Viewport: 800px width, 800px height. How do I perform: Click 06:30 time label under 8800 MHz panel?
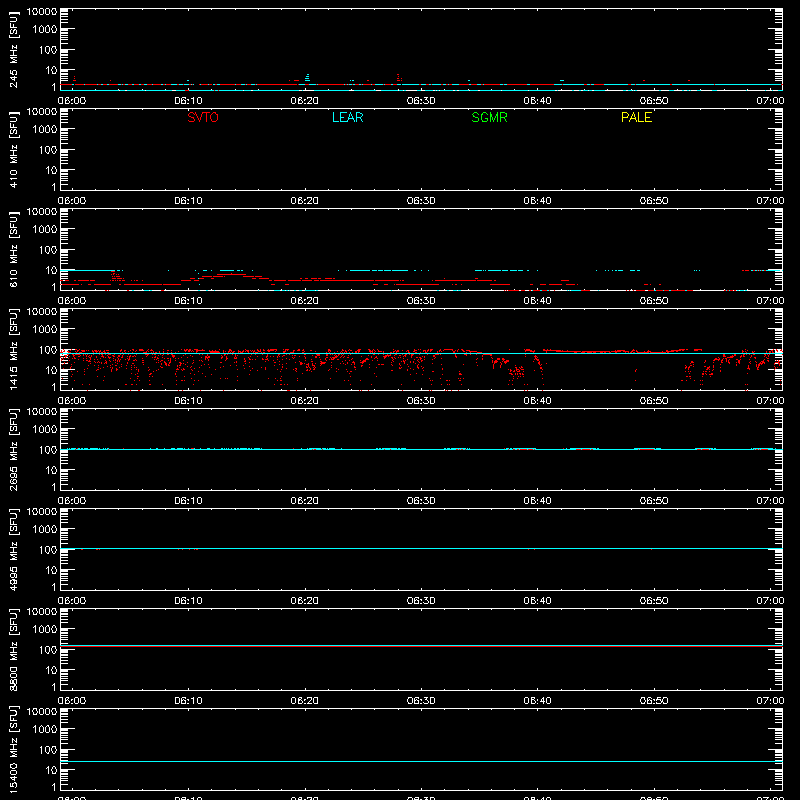pos(421,701)
